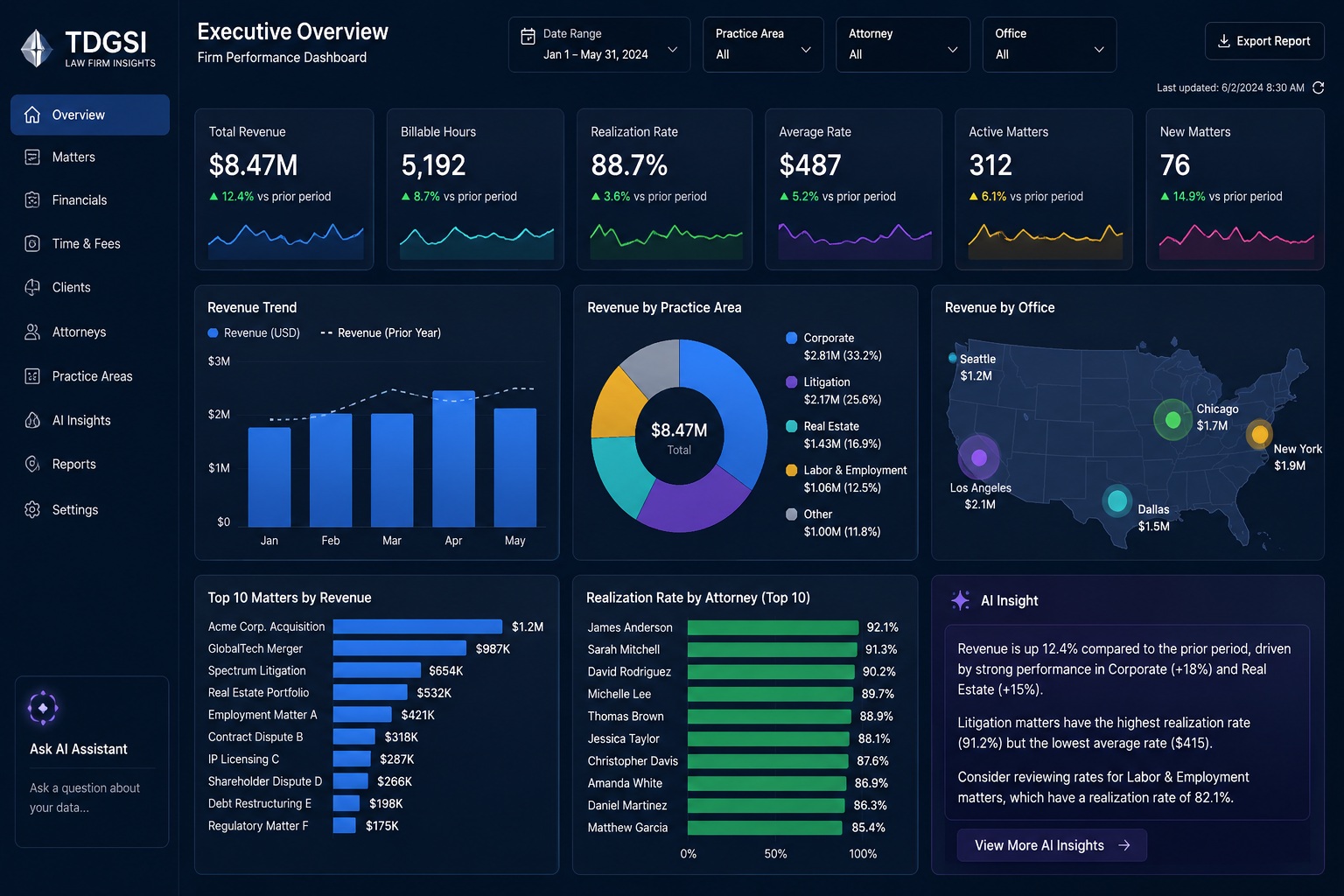Click the "Last updated: 6/2/2024 8:30 AM" text
1344x896 pixels.
coord(1230,87)
